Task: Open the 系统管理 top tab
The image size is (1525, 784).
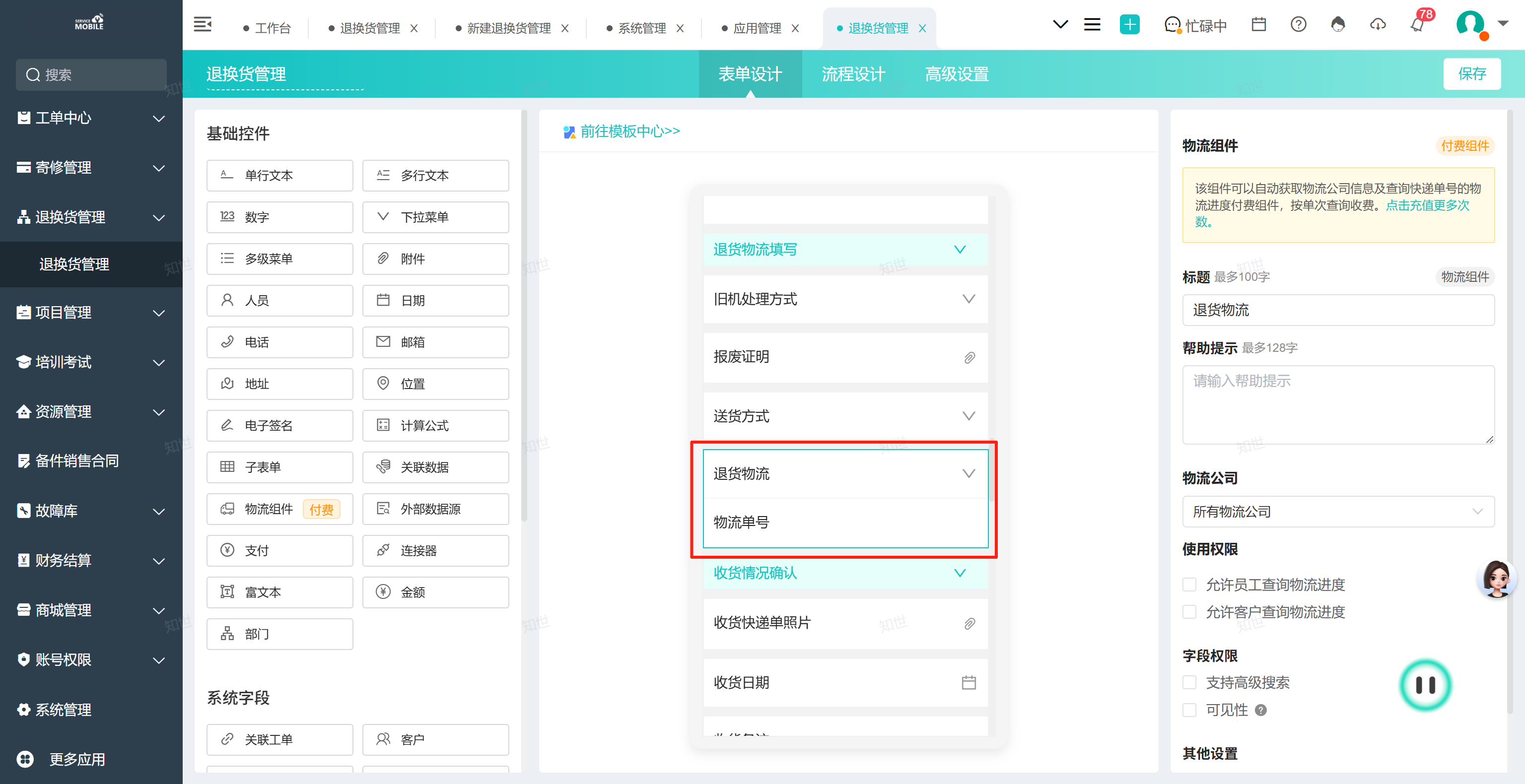Action: click(x=642, y=28)
